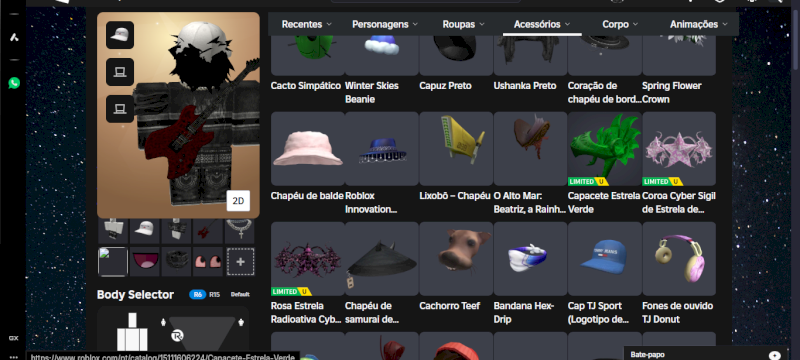Click the add-item plus slot
The height and width of the screenshot is (360, 800).
240,262
